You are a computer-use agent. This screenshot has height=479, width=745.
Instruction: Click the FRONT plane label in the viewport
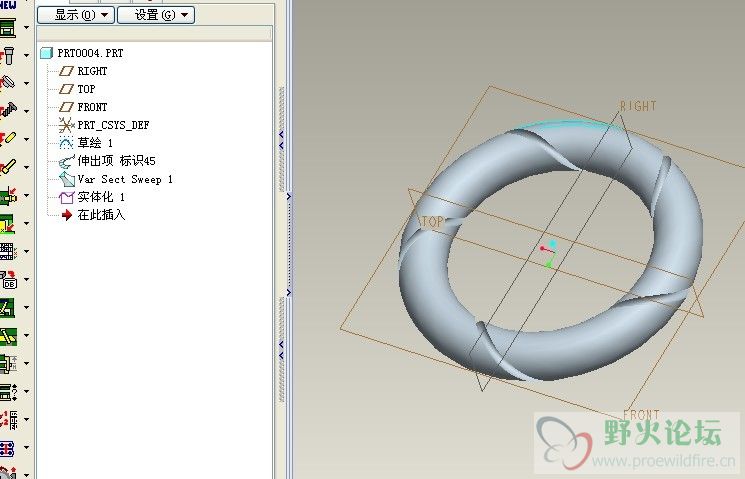pos(641,414)
